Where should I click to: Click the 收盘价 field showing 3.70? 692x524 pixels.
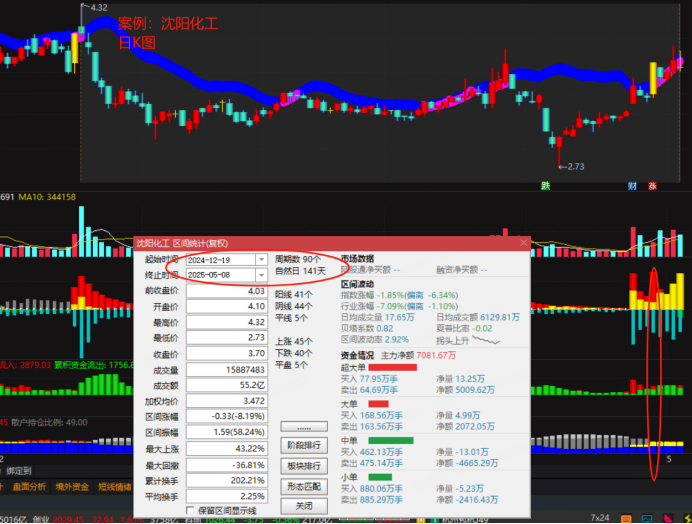click(x=227, y=354)
